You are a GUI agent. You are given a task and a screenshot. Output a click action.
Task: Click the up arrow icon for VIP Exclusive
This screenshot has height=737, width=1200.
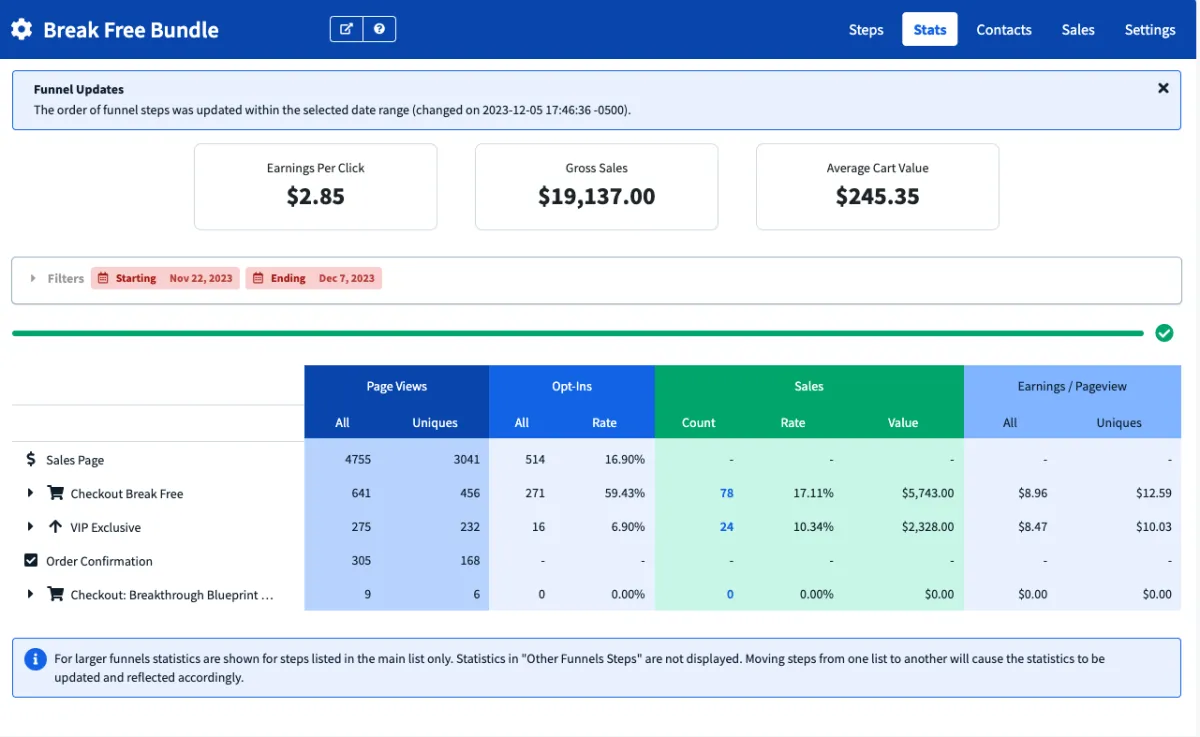point(55,527)
